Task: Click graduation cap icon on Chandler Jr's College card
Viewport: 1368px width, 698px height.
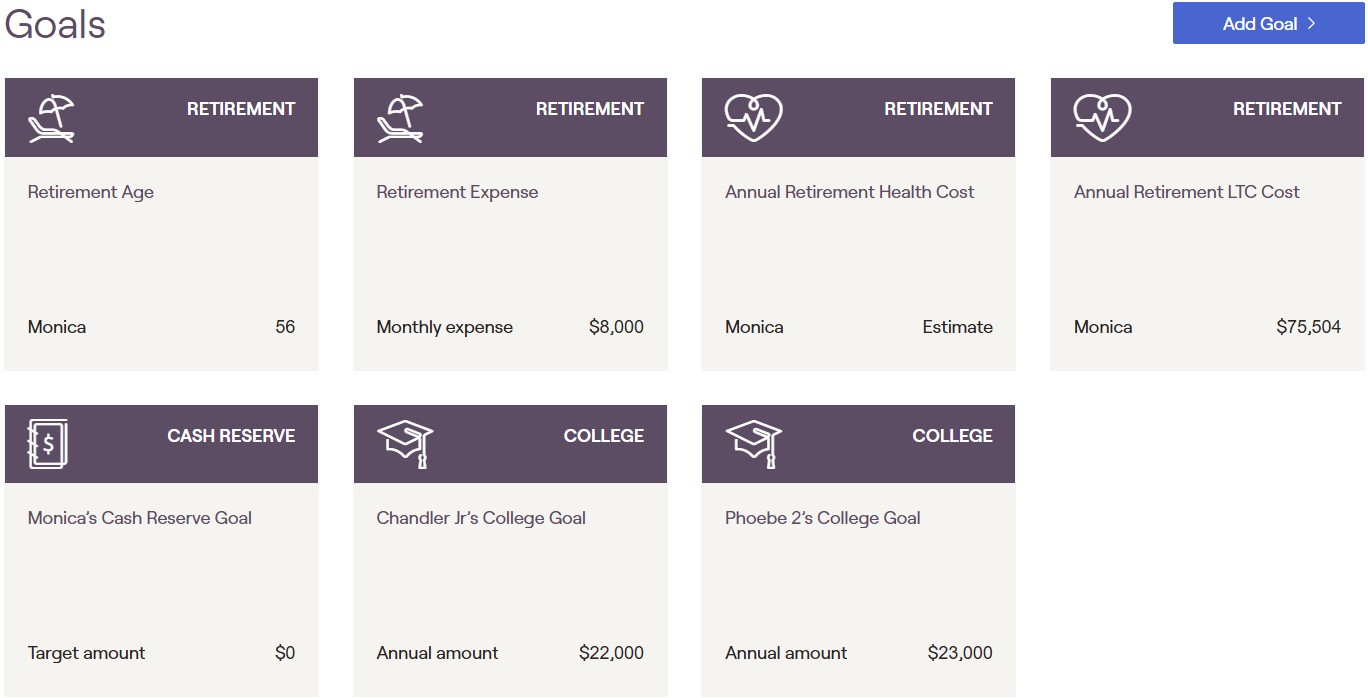Action: [x=405, y=444]
